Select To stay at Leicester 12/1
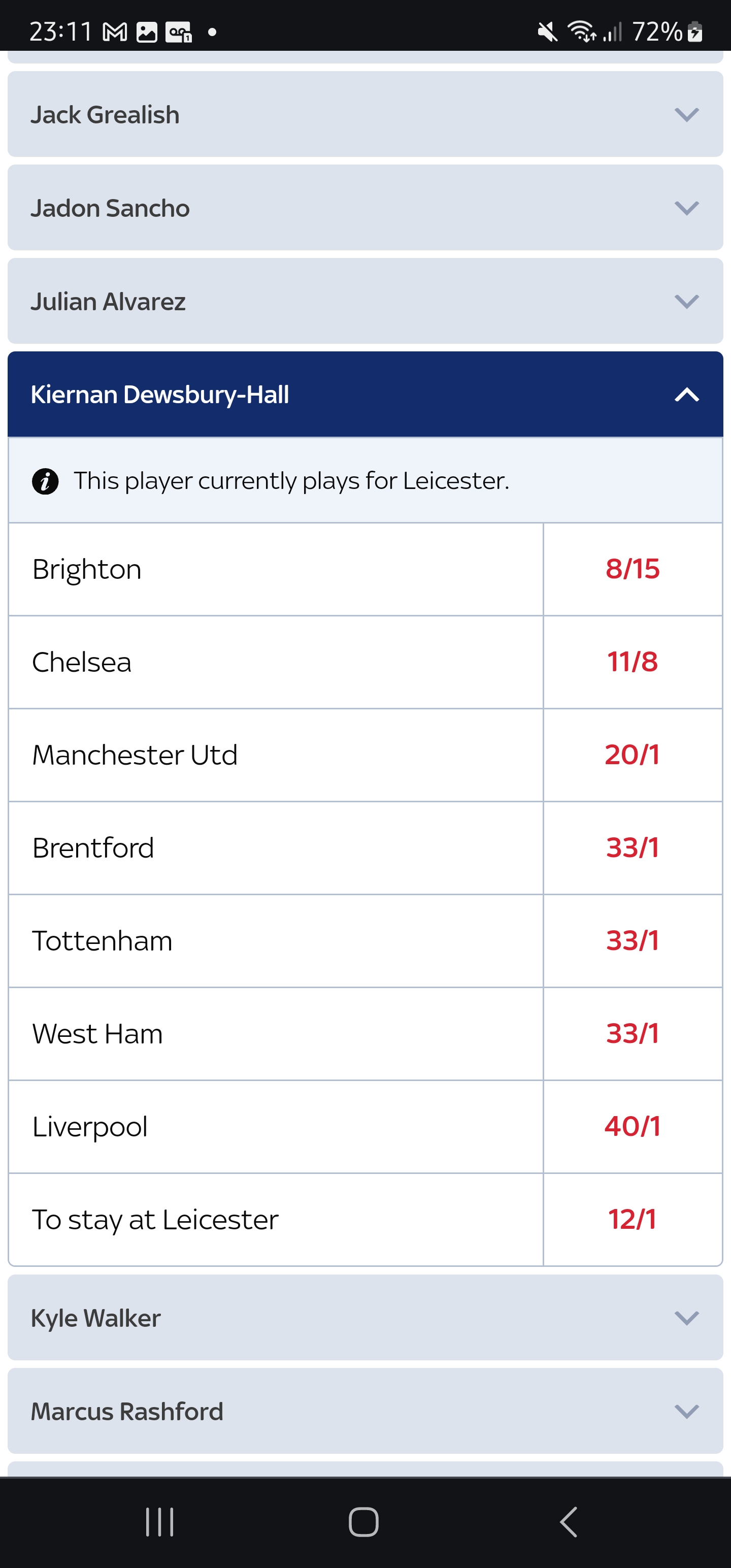731x1568 pixels. point(633,1220)
